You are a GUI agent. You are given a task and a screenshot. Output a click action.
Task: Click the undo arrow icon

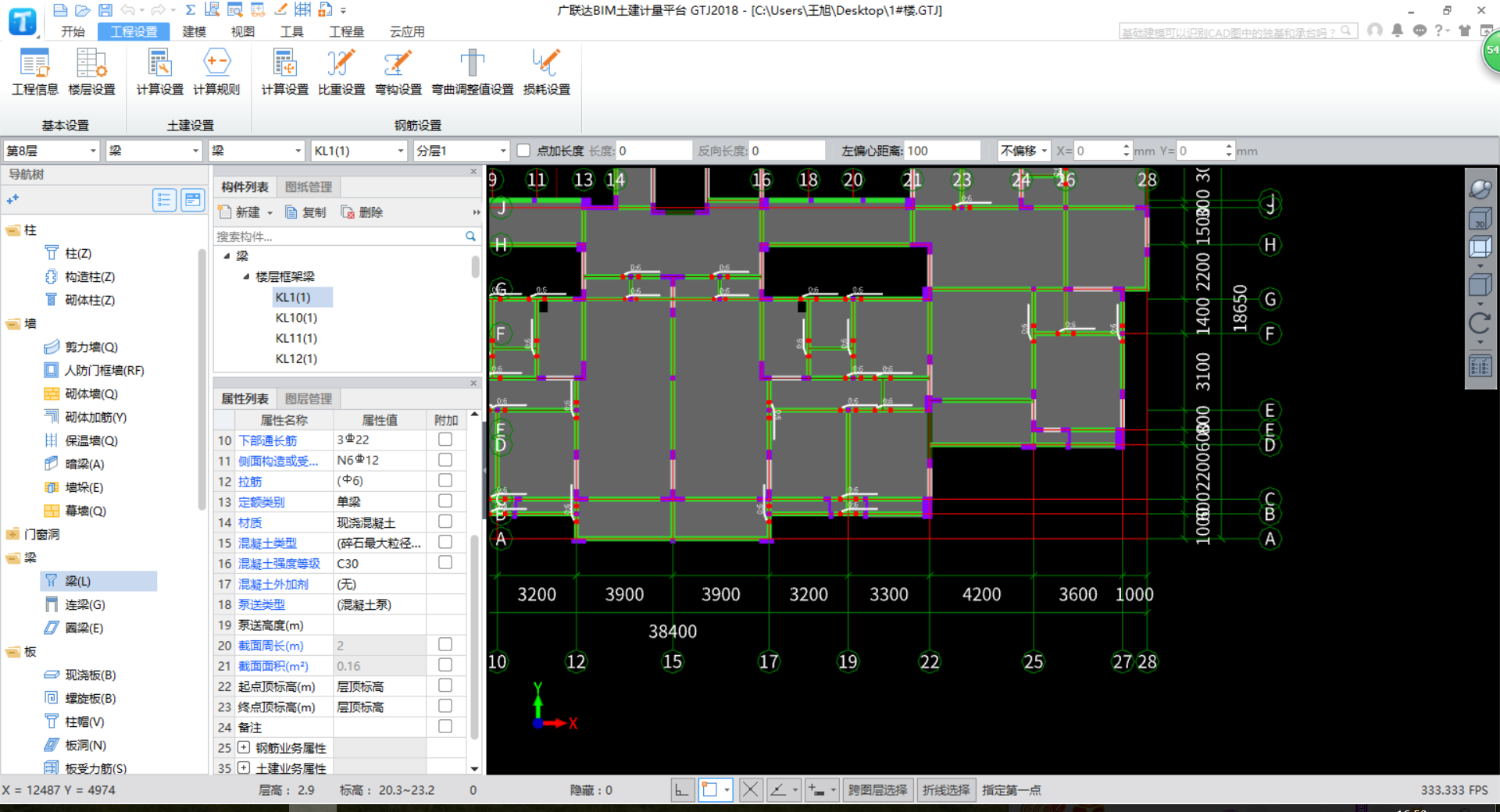coord(128,10)
